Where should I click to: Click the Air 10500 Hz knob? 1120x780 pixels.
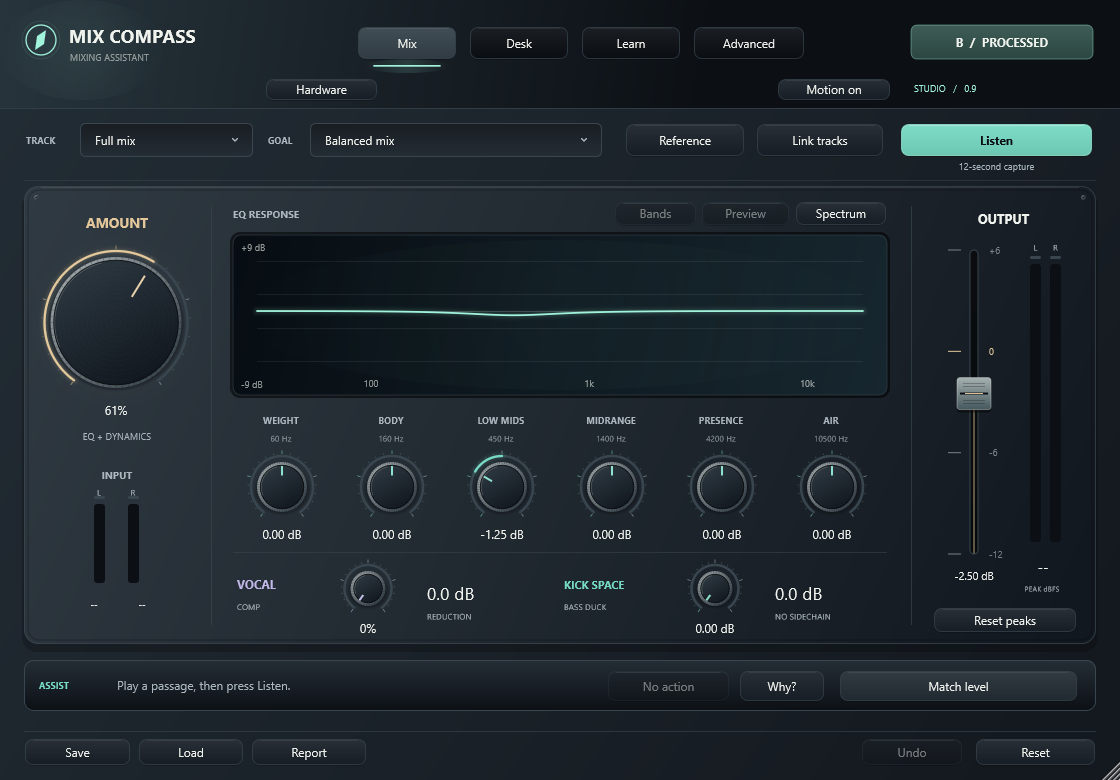pyautogui.click(x=831, y=487)
